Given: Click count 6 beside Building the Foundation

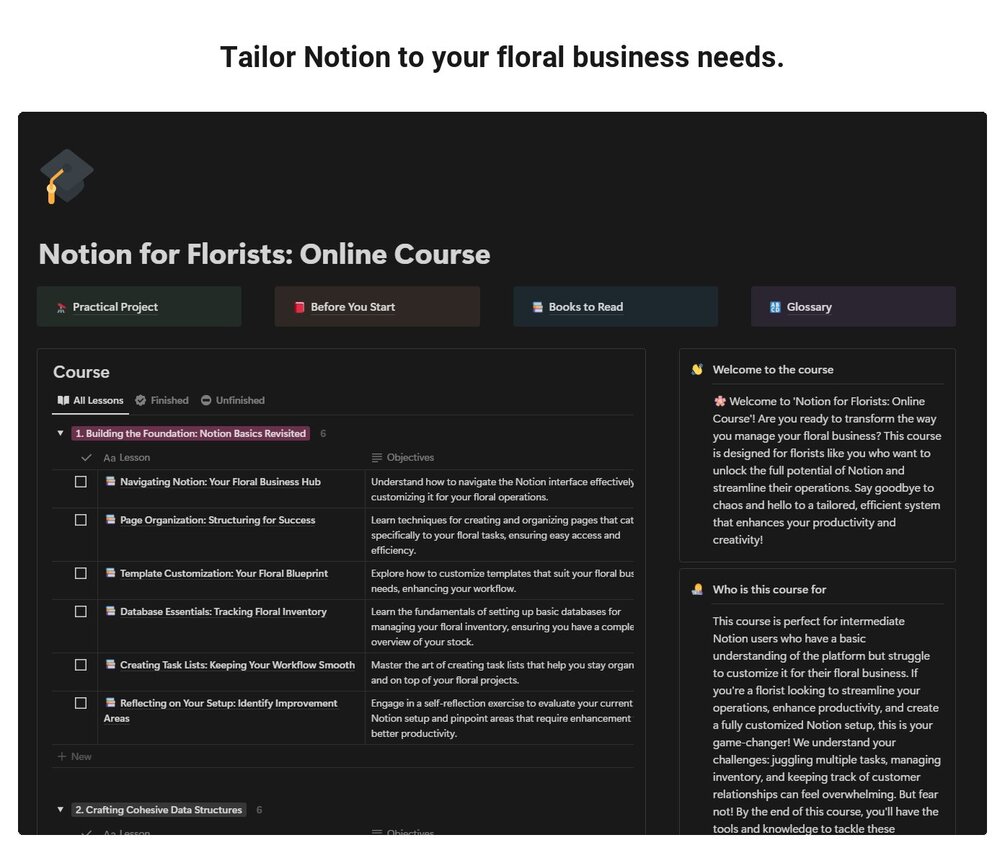Looking at the screenshot, I should click(323, 434).
